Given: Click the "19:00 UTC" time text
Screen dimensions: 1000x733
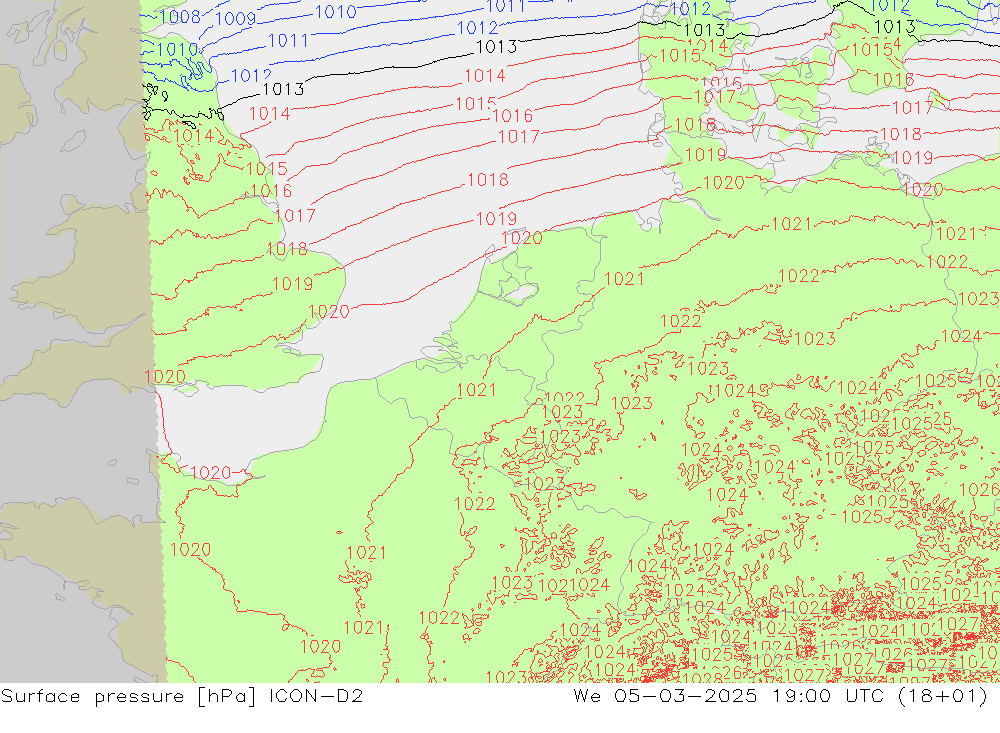Looking at the screenshot, I should point(828,695).
